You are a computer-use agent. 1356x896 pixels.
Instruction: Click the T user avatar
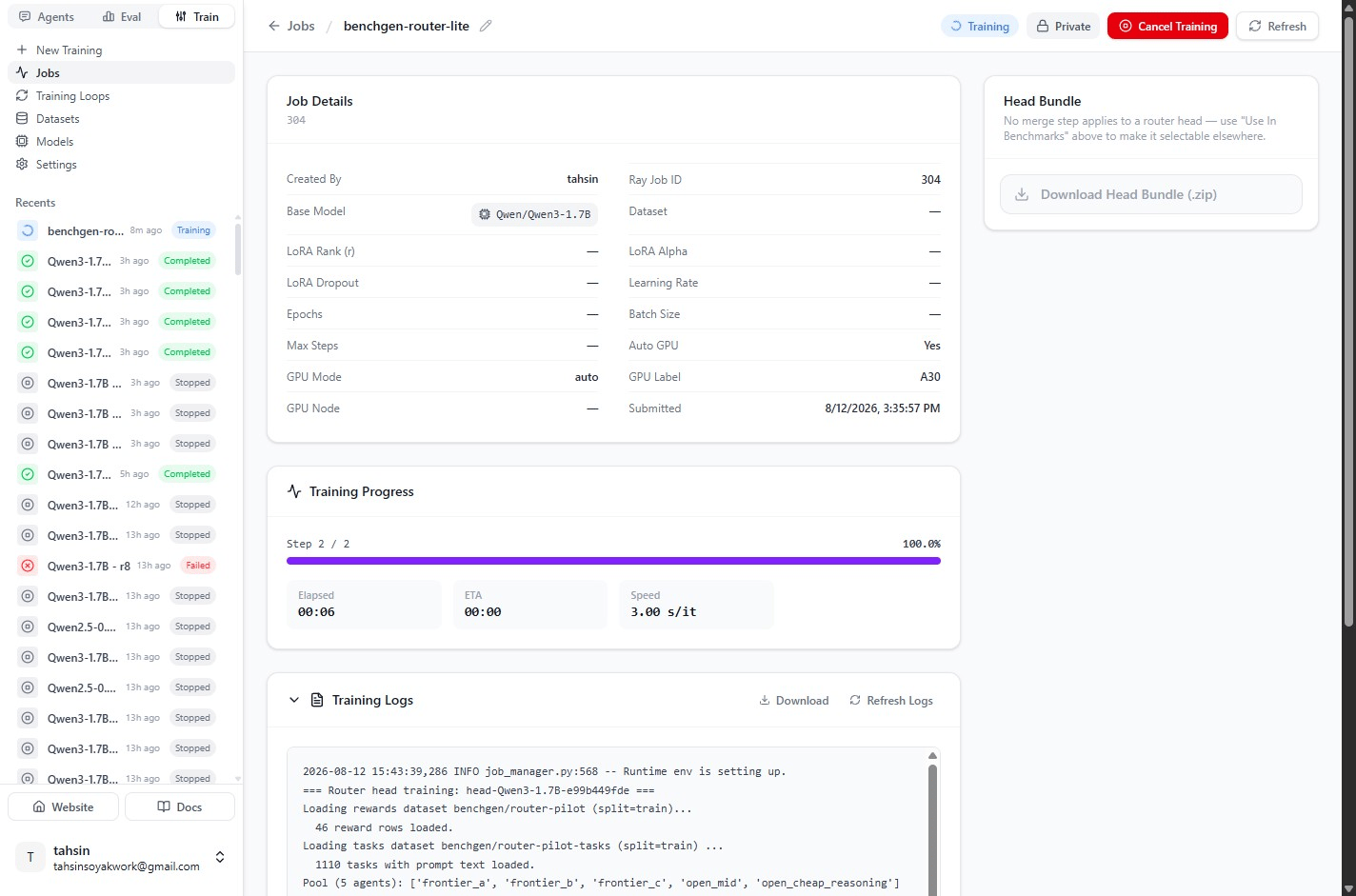[x=30, y=857]
